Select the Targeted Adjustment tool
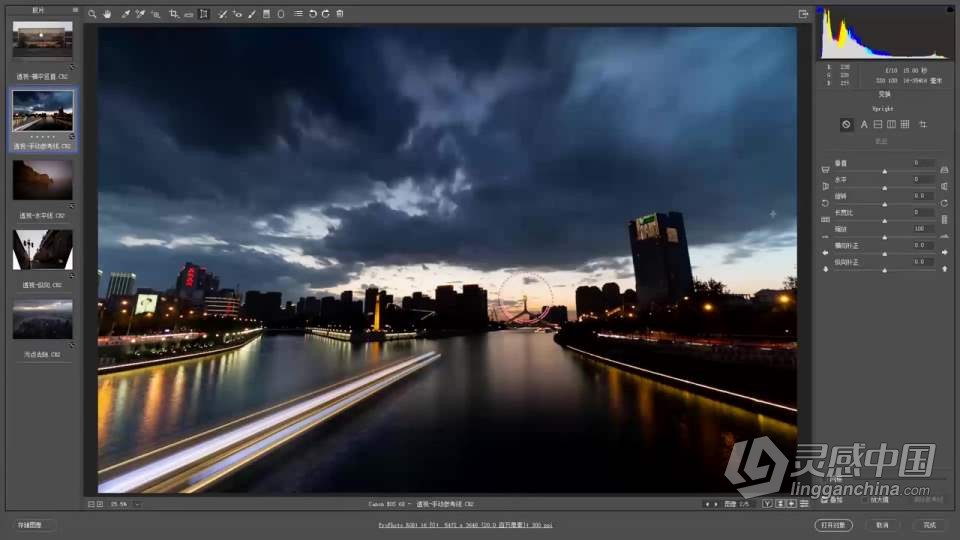 point(156,13)
